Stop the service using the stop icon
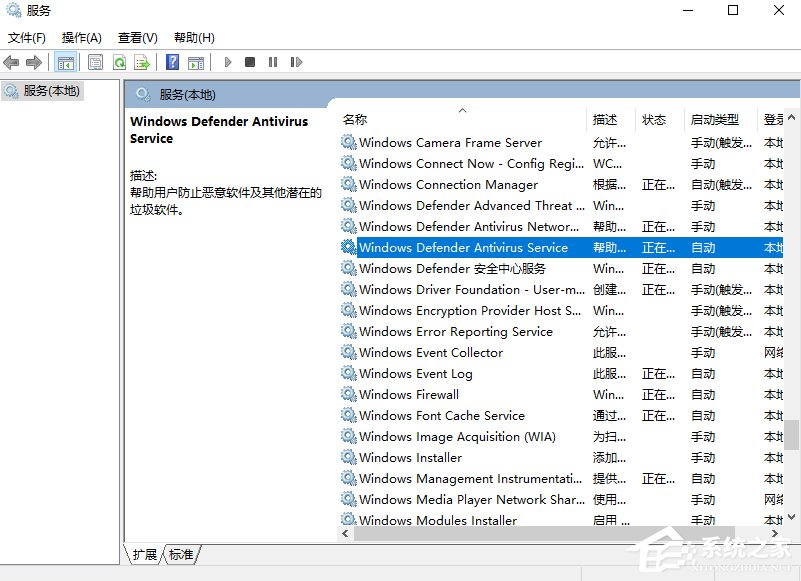 (251, 61)
